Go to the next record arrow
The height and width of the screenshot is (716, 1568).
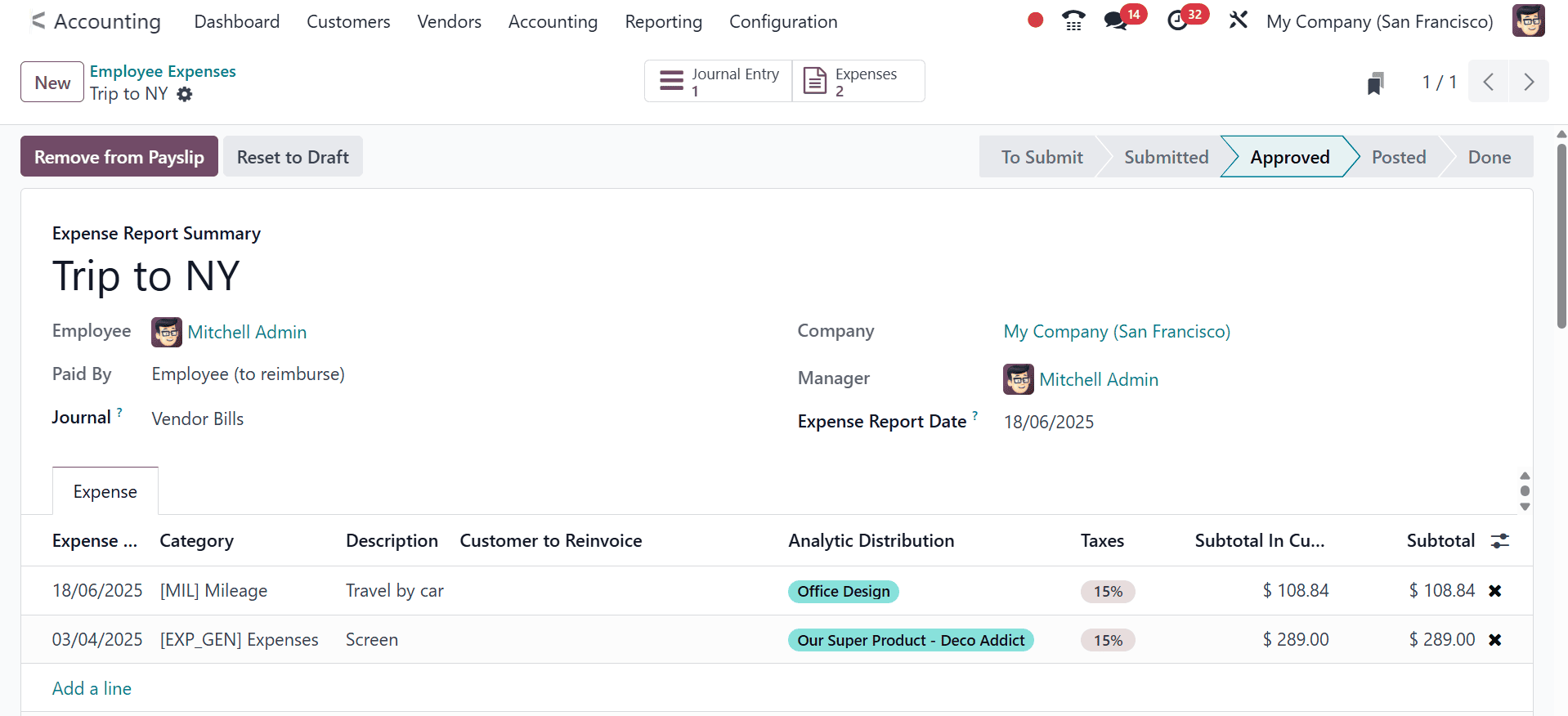(1529, 82)
